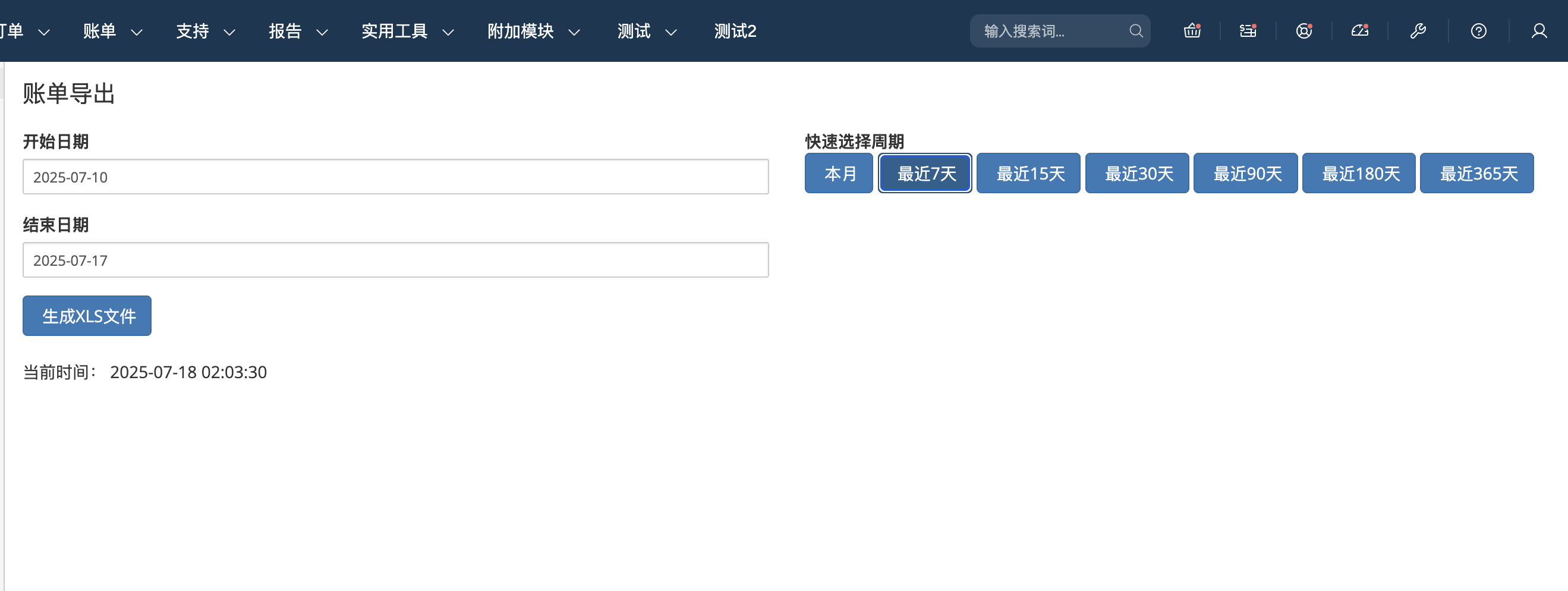Click the shopping basket orders icon
The image size is (1568, 591).
pos(1191,31)
